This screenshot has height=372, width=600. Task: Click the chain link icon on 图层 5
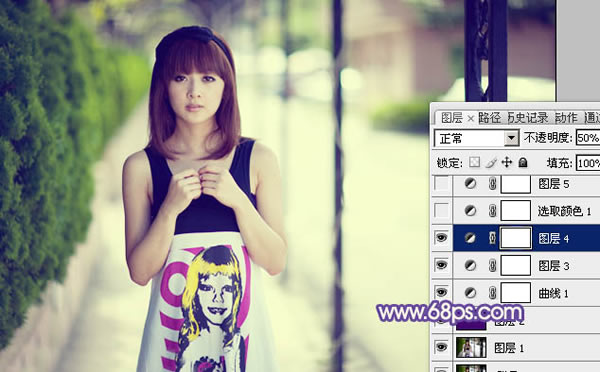(x=492, y=184)
